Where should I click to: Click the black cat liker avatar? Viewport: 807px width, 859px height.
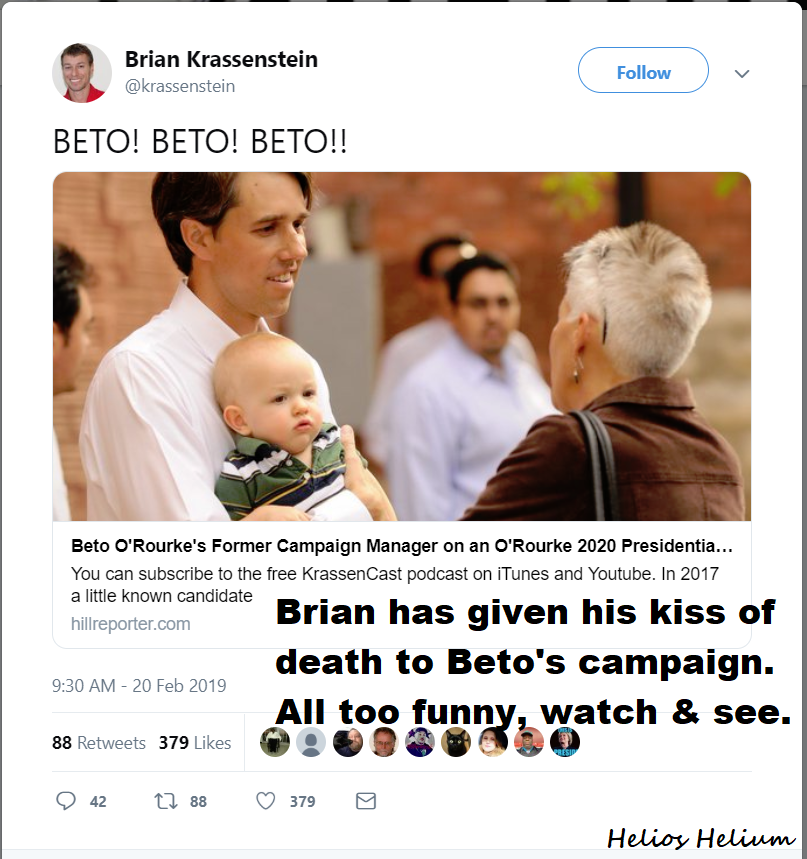(x=456, y=742)
